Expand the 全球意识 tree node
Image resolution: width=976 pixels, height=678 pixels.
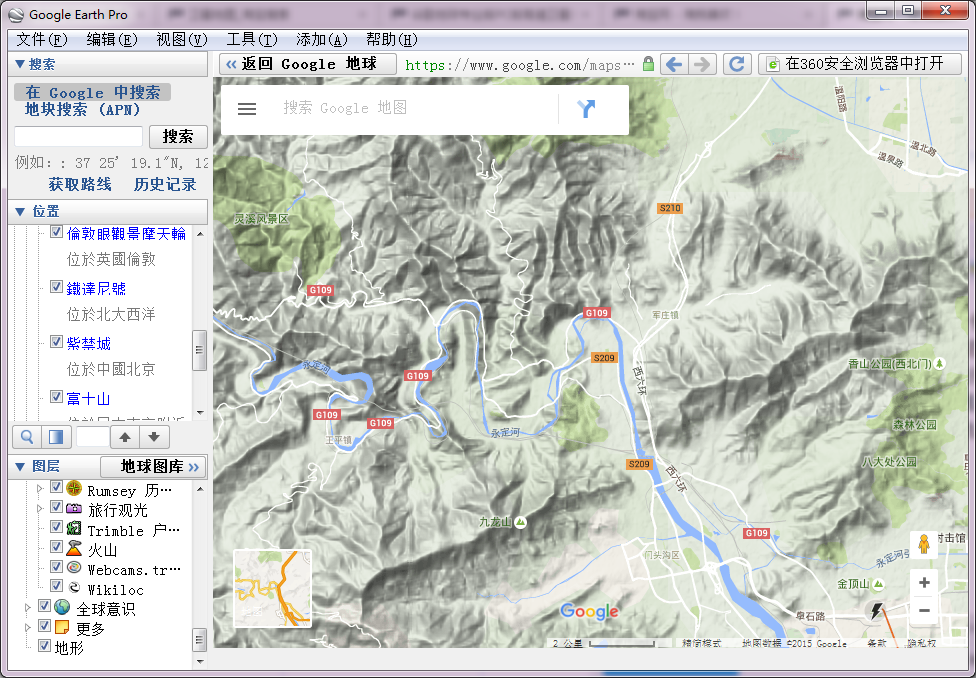pyautogui.click(x=27, y=607)
